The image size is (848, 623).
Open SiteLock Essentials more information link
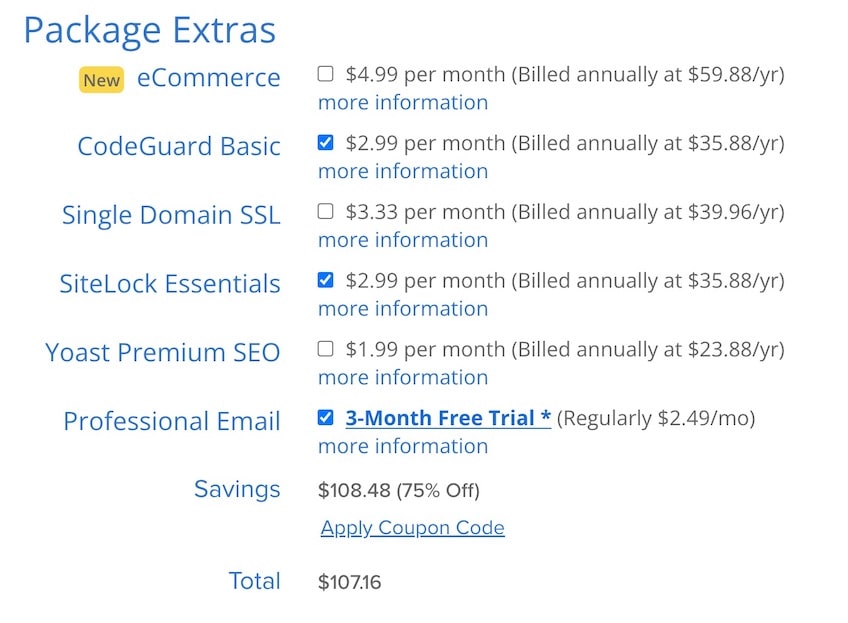[403, 309]
